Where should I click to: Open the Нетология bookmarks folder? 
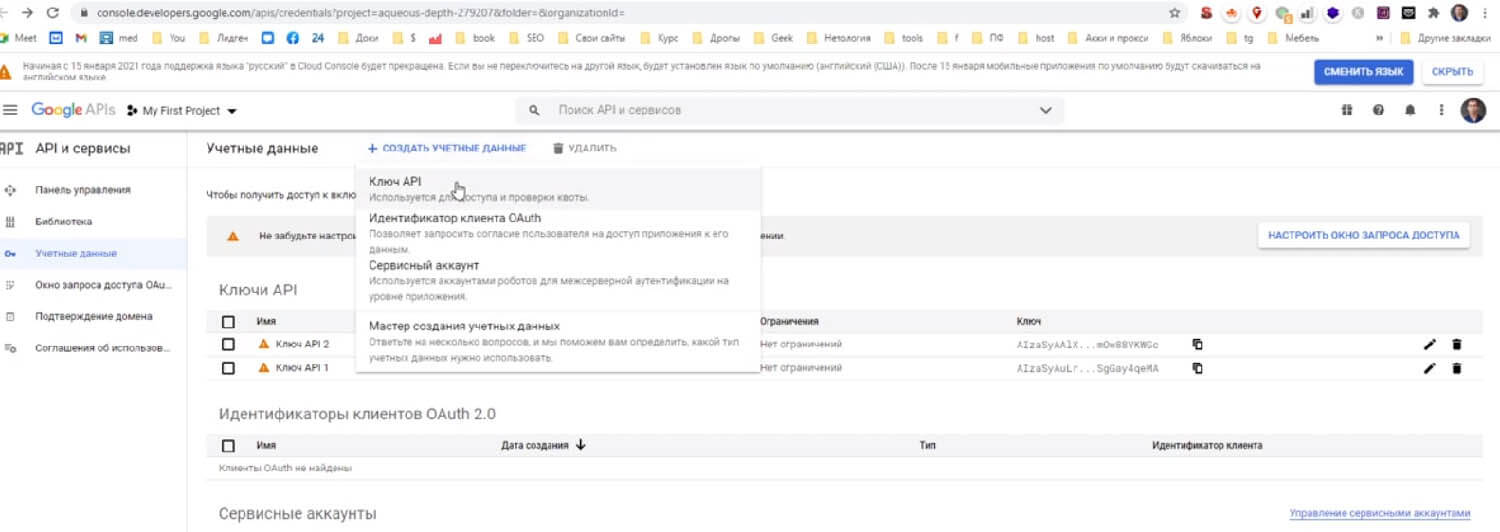pyautogui.click(x=838, y=38)
